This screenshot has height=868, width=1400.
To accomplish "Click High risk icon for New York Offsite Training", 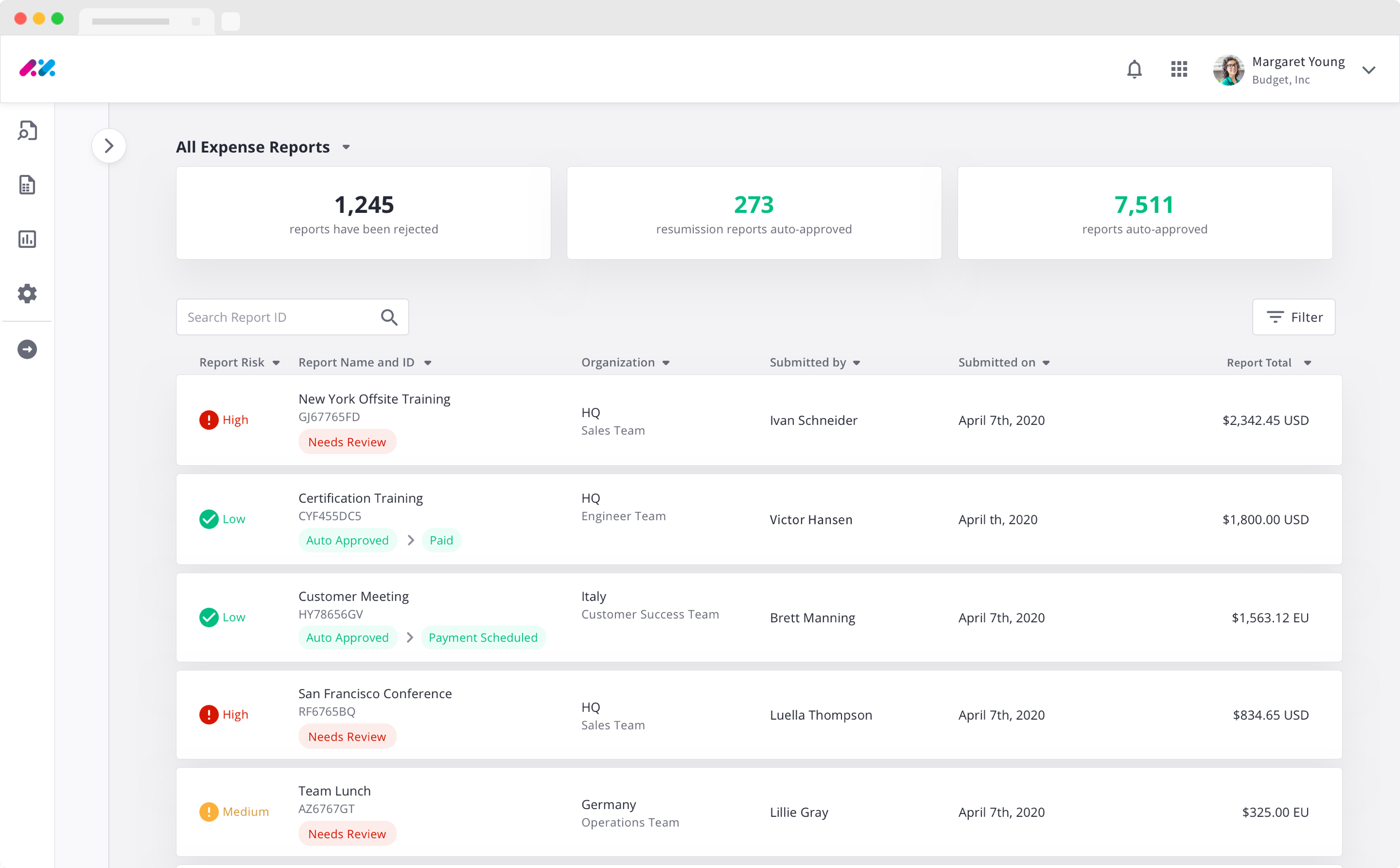I will click(x=209, y=420).
